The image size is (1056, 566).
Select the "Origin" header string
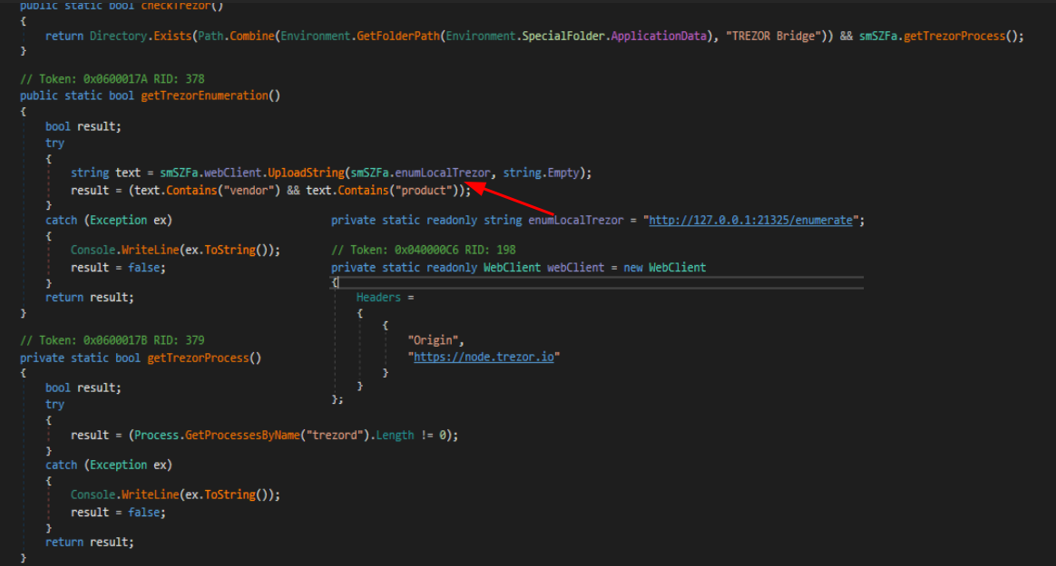[436, 340]
